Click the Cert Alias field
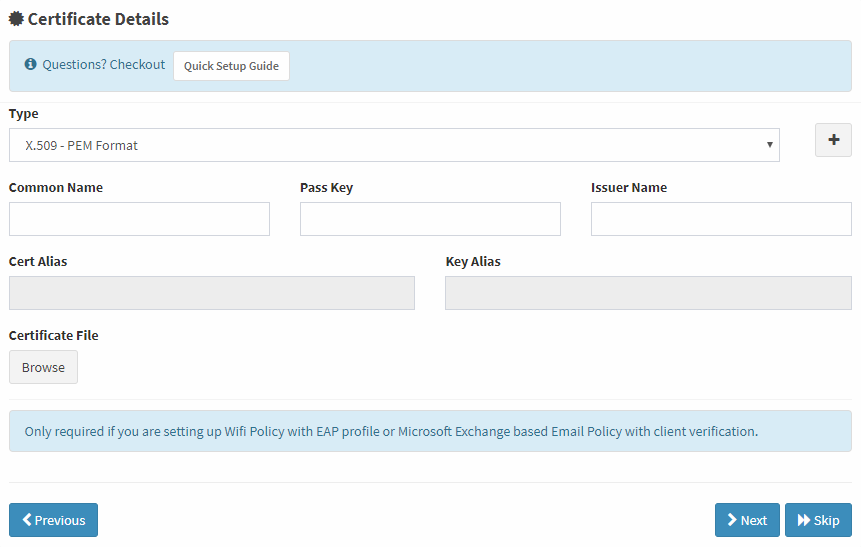Viewport: 861px width, 547px height. [212, 293]
